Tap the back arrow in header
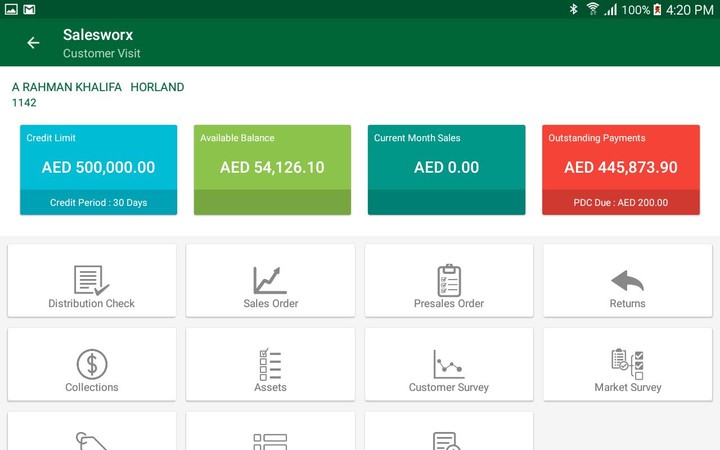Viewport: 720px width, 450px height. click(33, 43)
